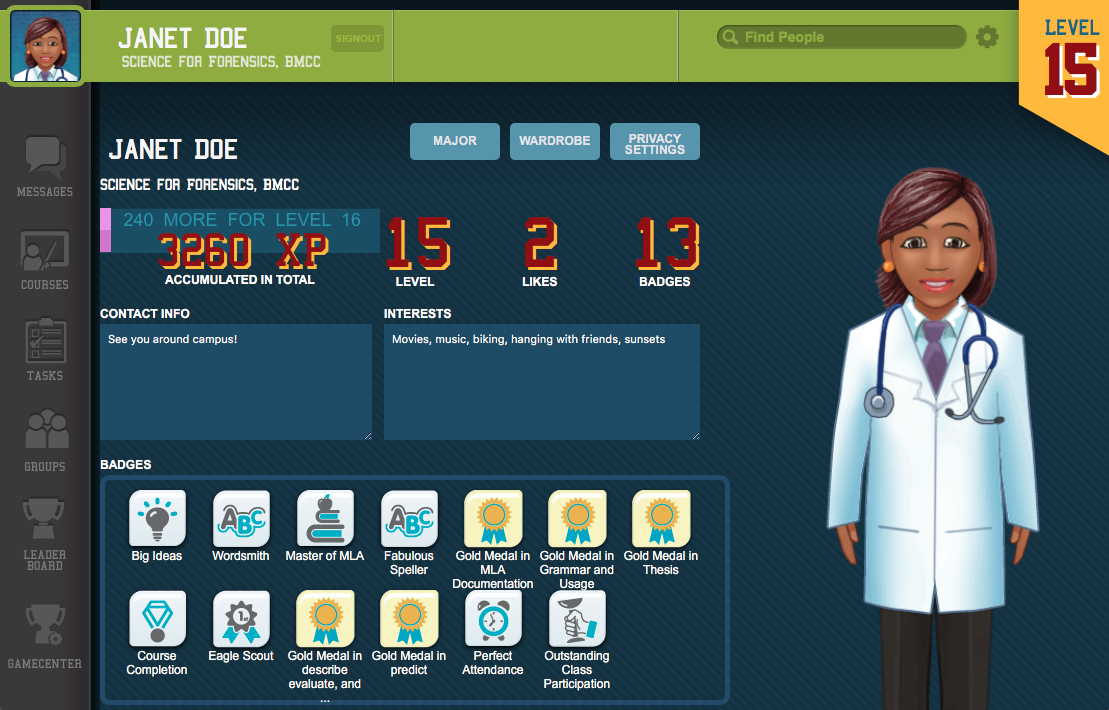
Task: Open the Eagle Scout badge
Action: (x=241, y=618)
